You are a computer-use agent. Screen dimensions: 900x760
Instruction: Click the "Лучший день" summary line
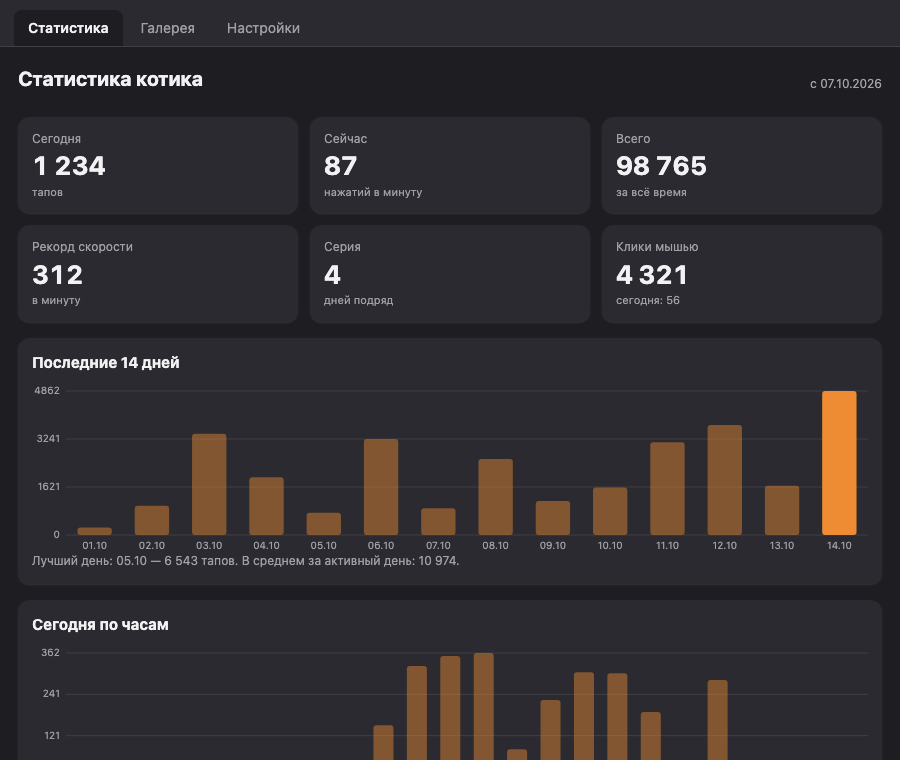tap(246, 561)
